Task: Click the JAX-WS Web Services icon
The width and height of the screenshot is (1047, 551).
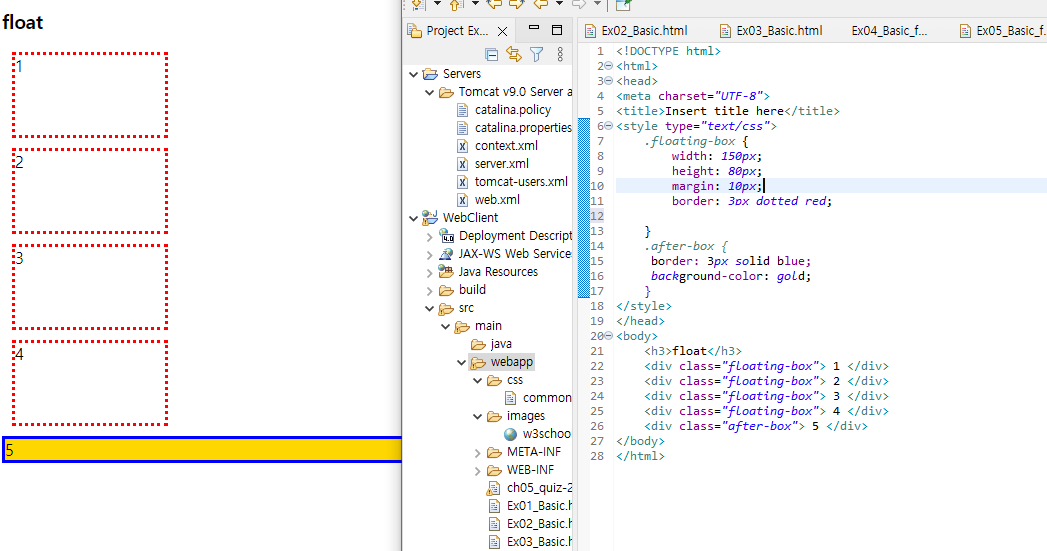Action: [446, 254]
